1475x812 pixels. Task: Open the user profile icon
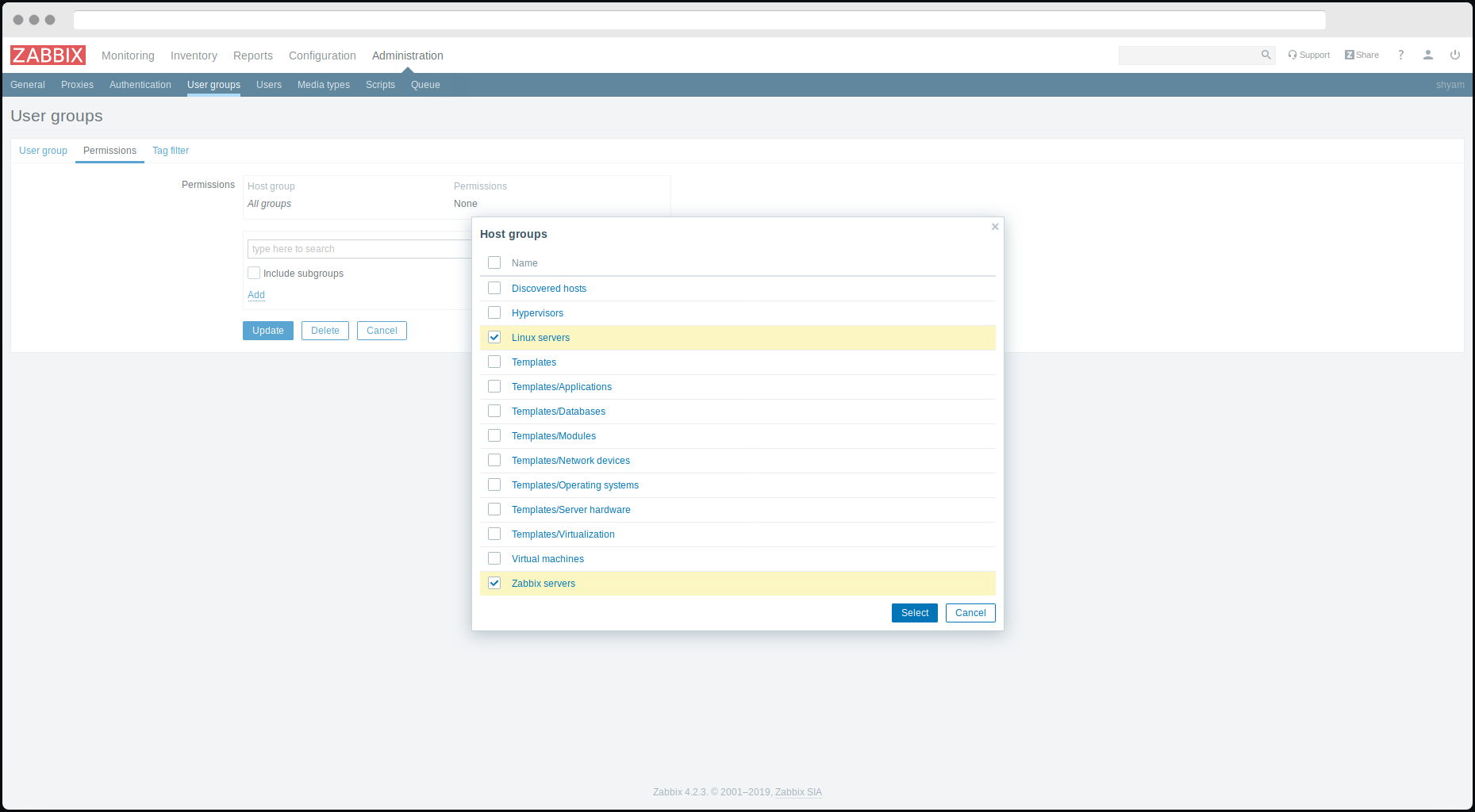pos(1428,55)
